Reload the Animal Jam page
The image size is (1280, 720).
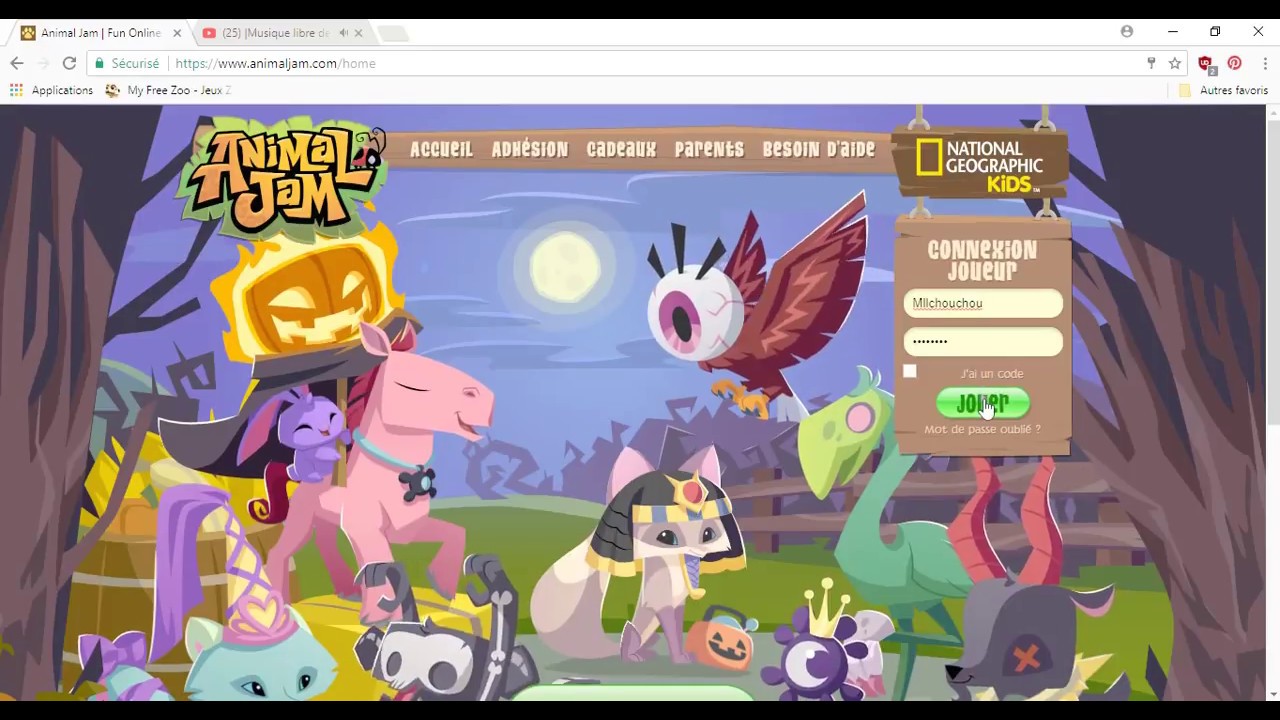pos(69,63)
